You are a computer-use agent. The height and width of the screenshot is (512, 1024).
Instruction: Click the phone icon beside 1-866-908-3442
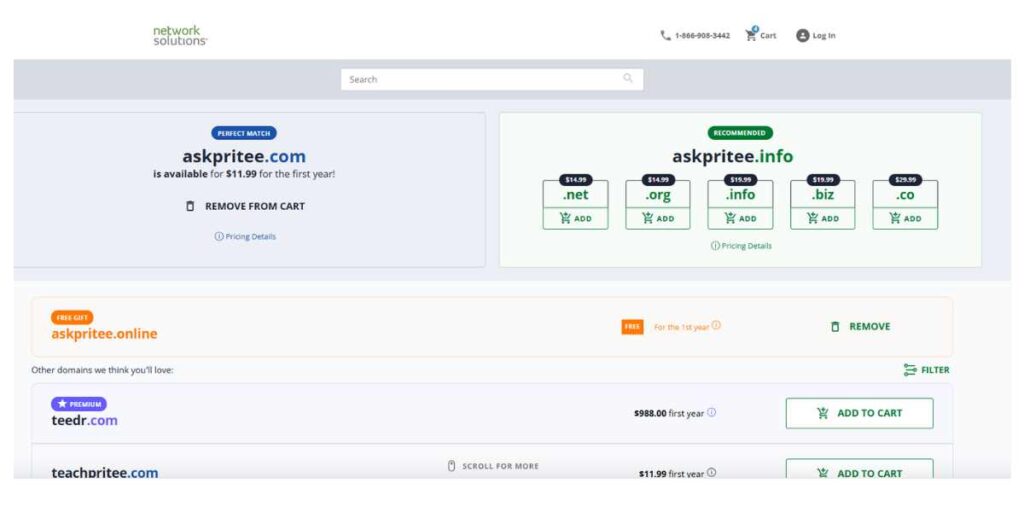point(665,35)
